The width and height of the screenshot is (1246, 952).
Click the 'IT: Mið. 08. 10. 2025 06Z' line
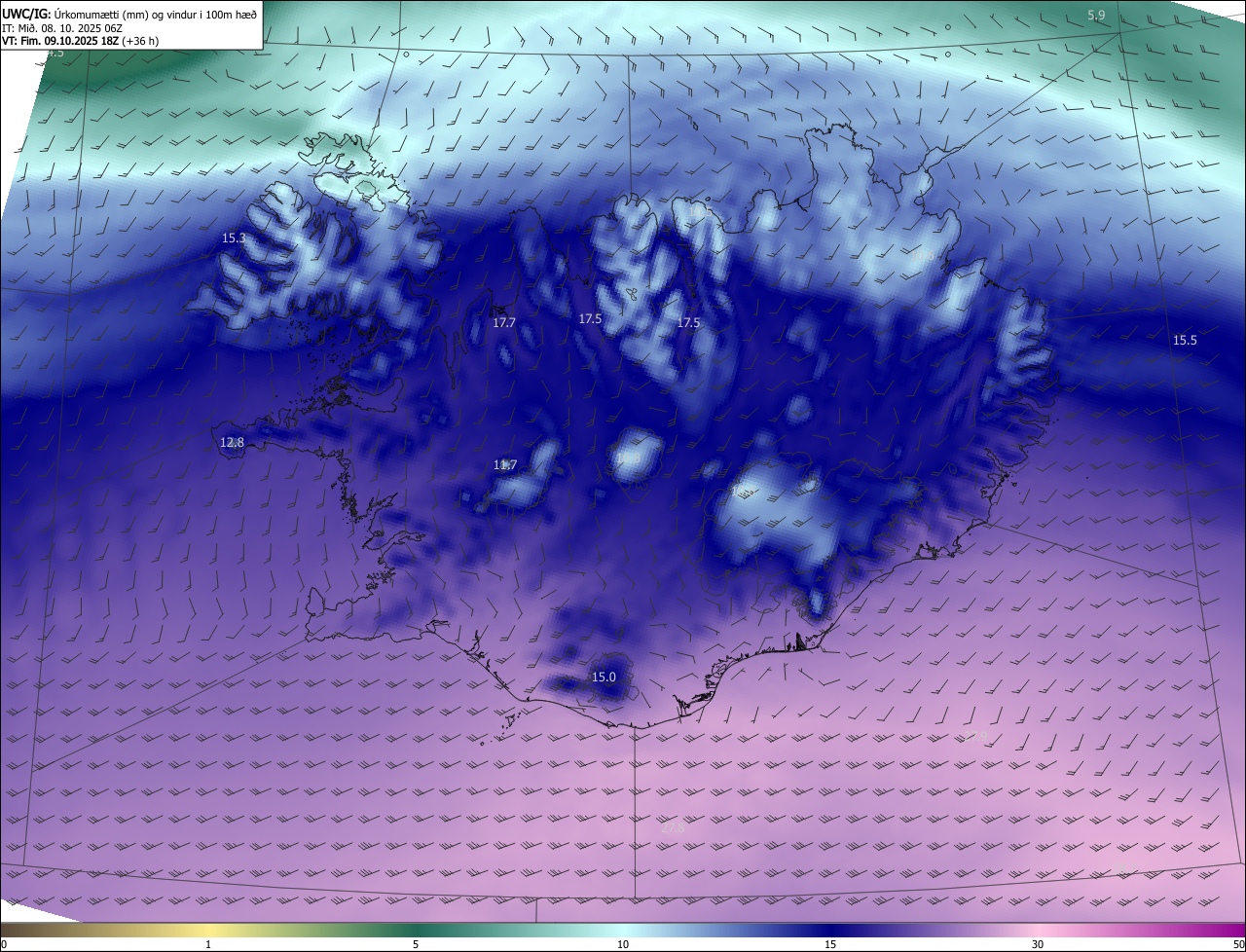[x=62, y=28]
